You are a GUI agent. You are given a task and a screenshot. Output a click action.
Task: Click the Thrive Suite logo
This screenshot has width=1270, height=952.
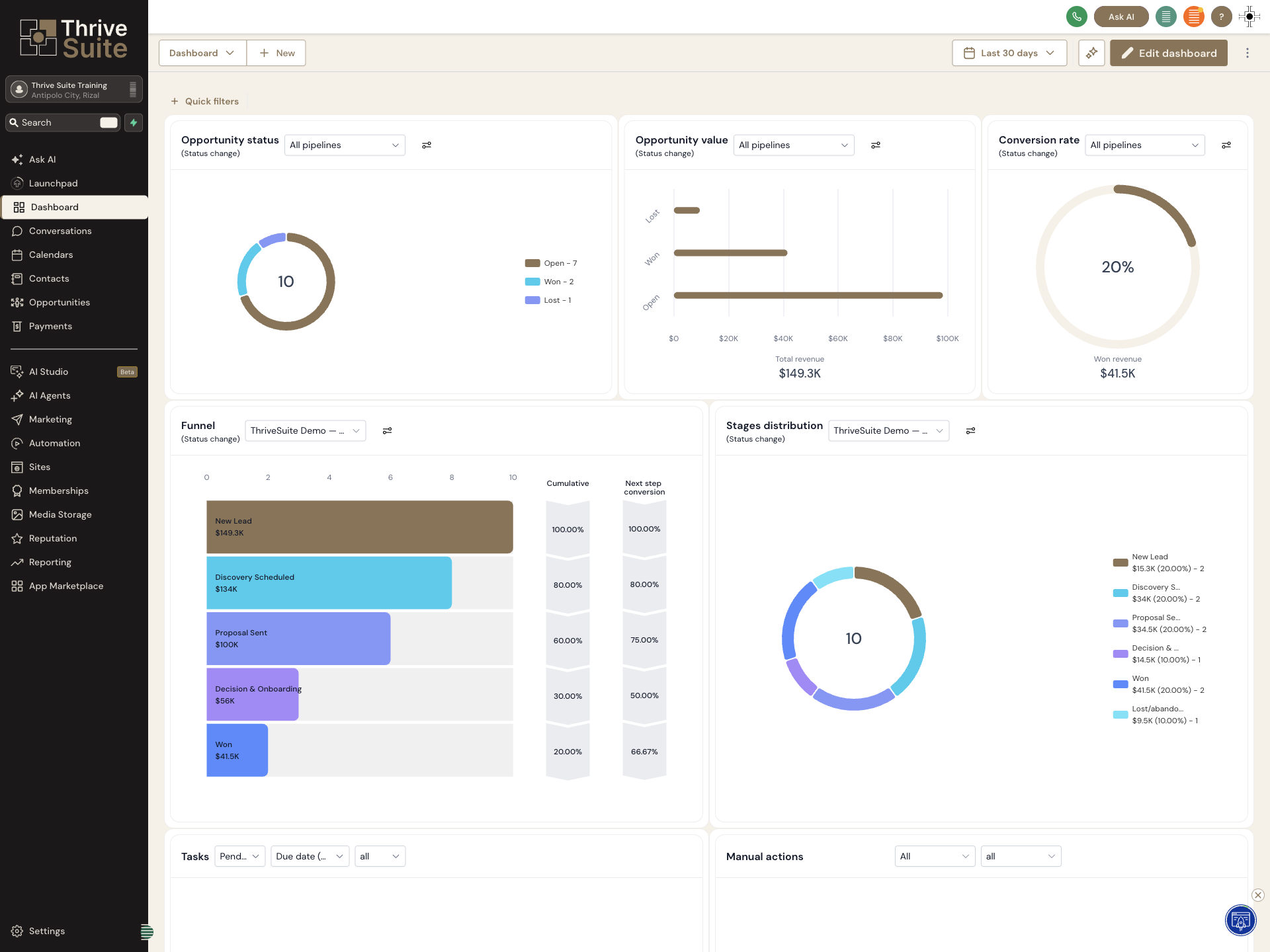point(74,38)
